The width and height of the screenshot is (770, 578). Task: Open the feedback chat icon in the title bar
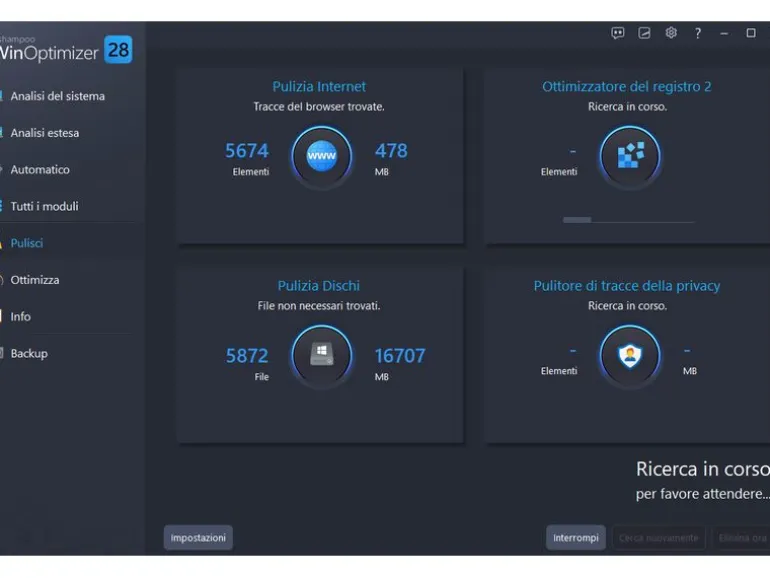tap(618, 33)
